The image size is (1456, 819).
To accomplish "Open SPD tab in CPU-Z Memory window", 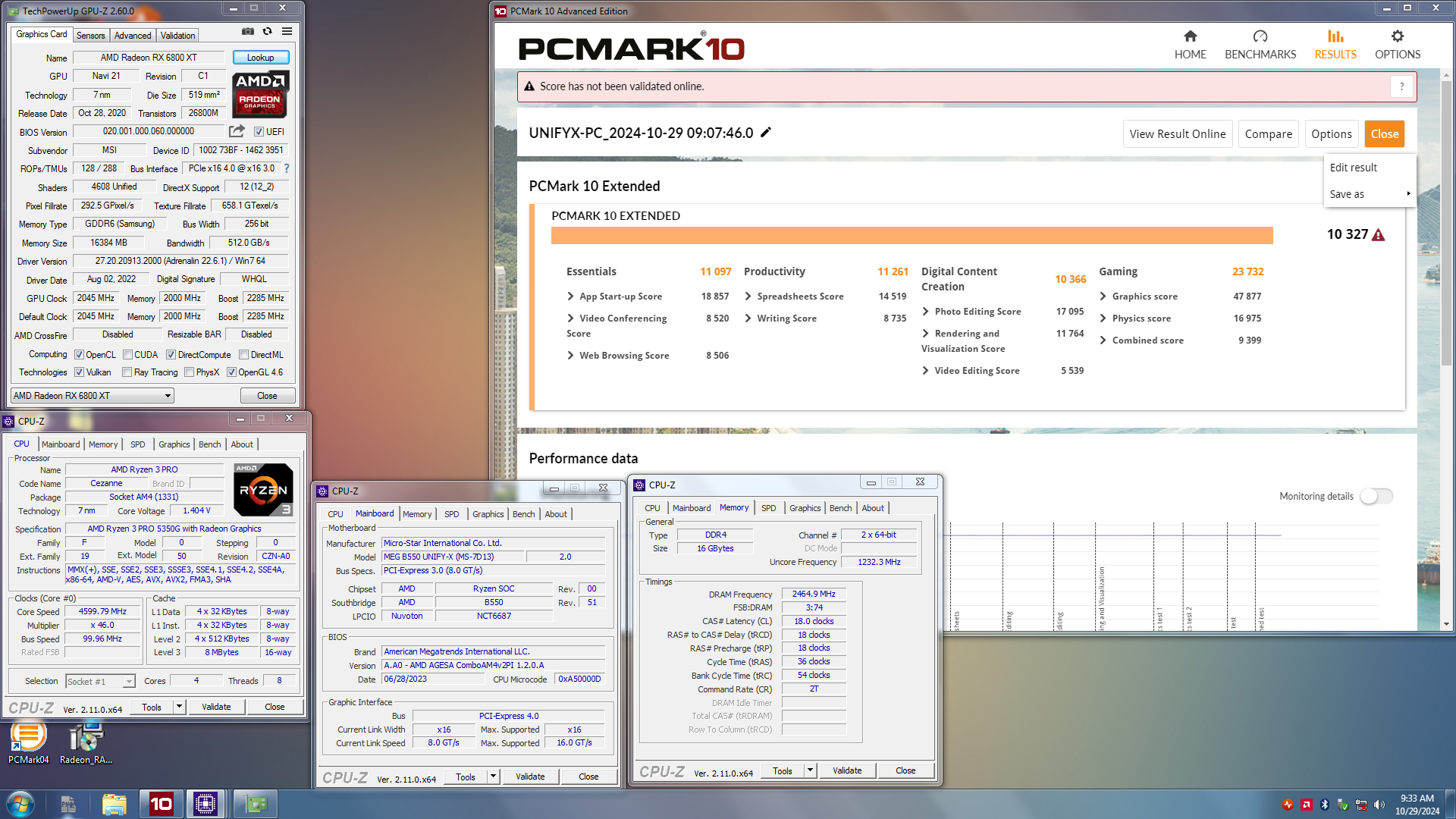I will click(768, 508).
